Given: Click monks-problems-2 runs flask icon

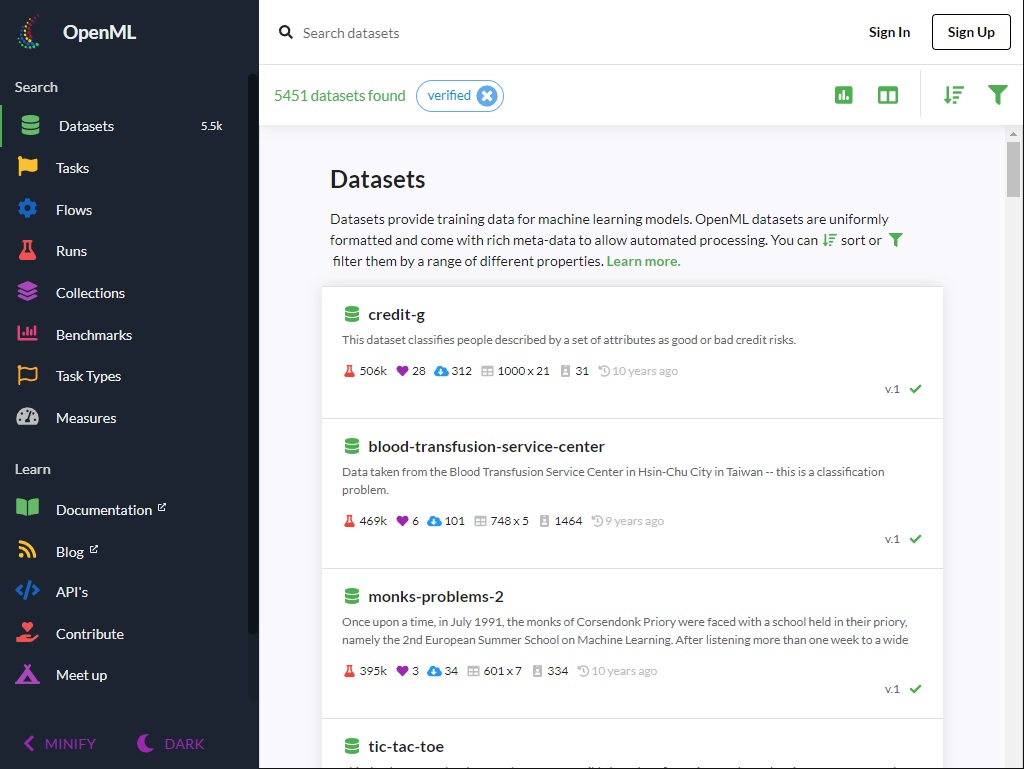Looking at the screenshot, I should pos(349,670).
